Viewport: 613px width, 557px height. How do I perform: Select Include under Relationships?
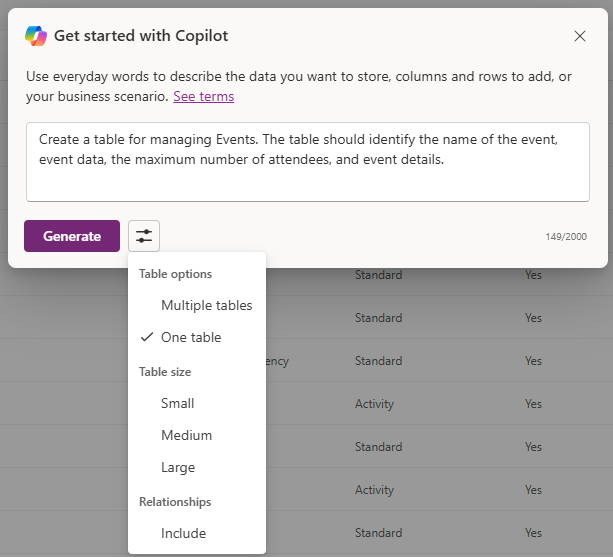[197, 534]
